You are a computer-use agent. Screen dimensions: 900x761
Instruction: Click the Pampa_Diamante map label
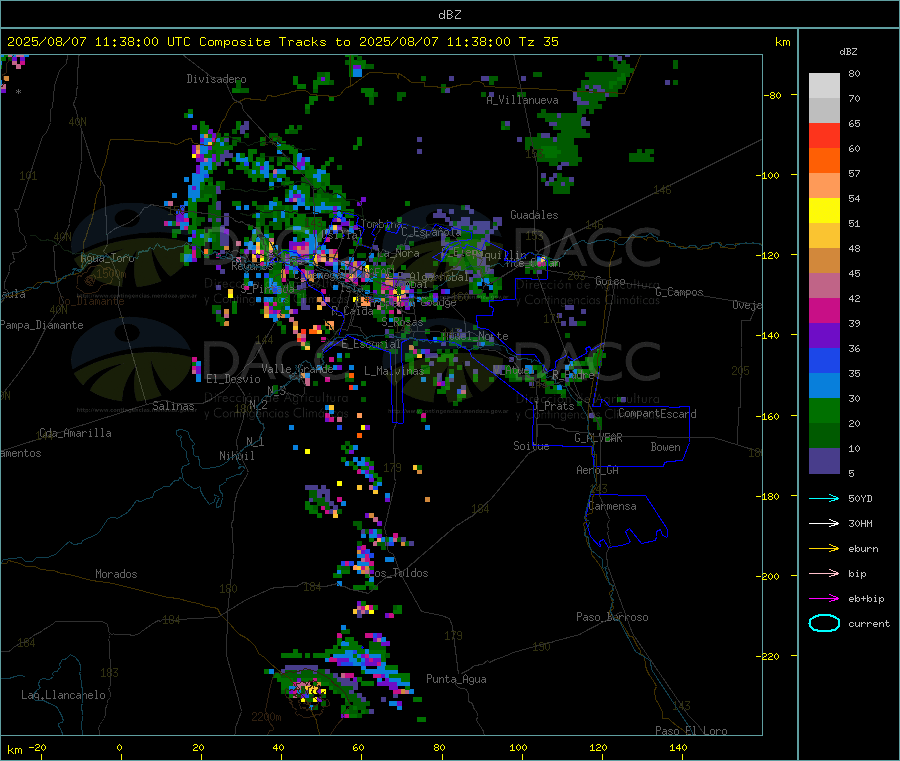tap(42, 325)
